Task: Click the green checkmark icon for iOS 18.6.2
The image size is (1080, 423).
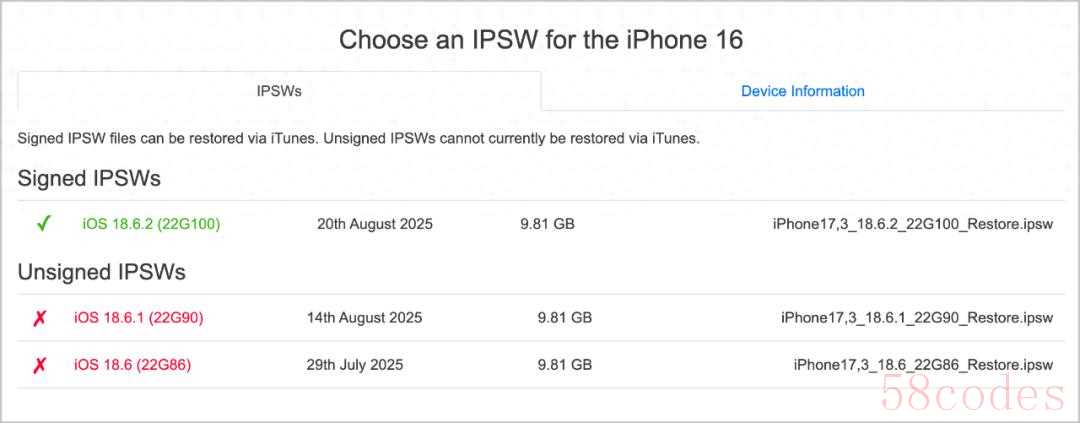Action: tap(43, 224)
